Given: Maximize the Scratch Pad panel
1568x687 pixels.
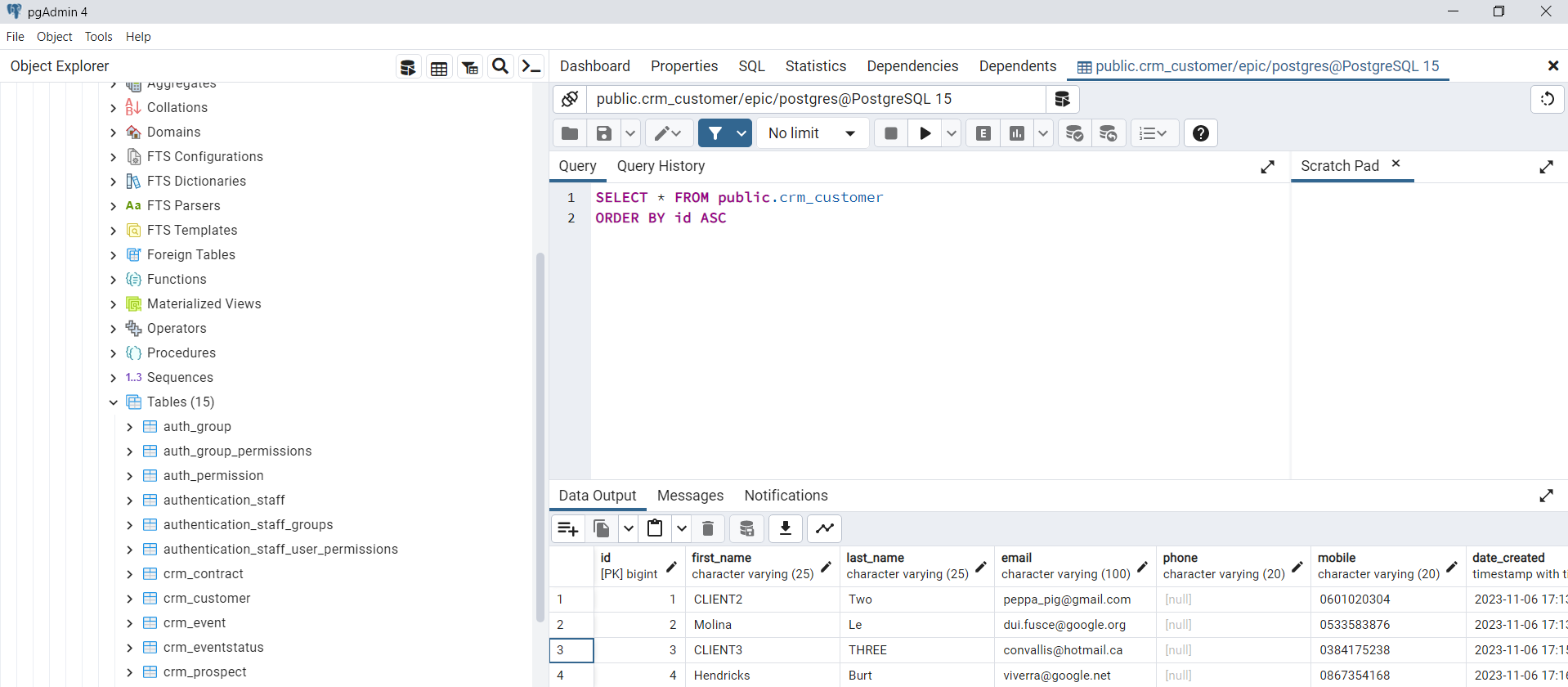Looking at the screenshot, I should pyautogui.click(x=1547, y=167).
